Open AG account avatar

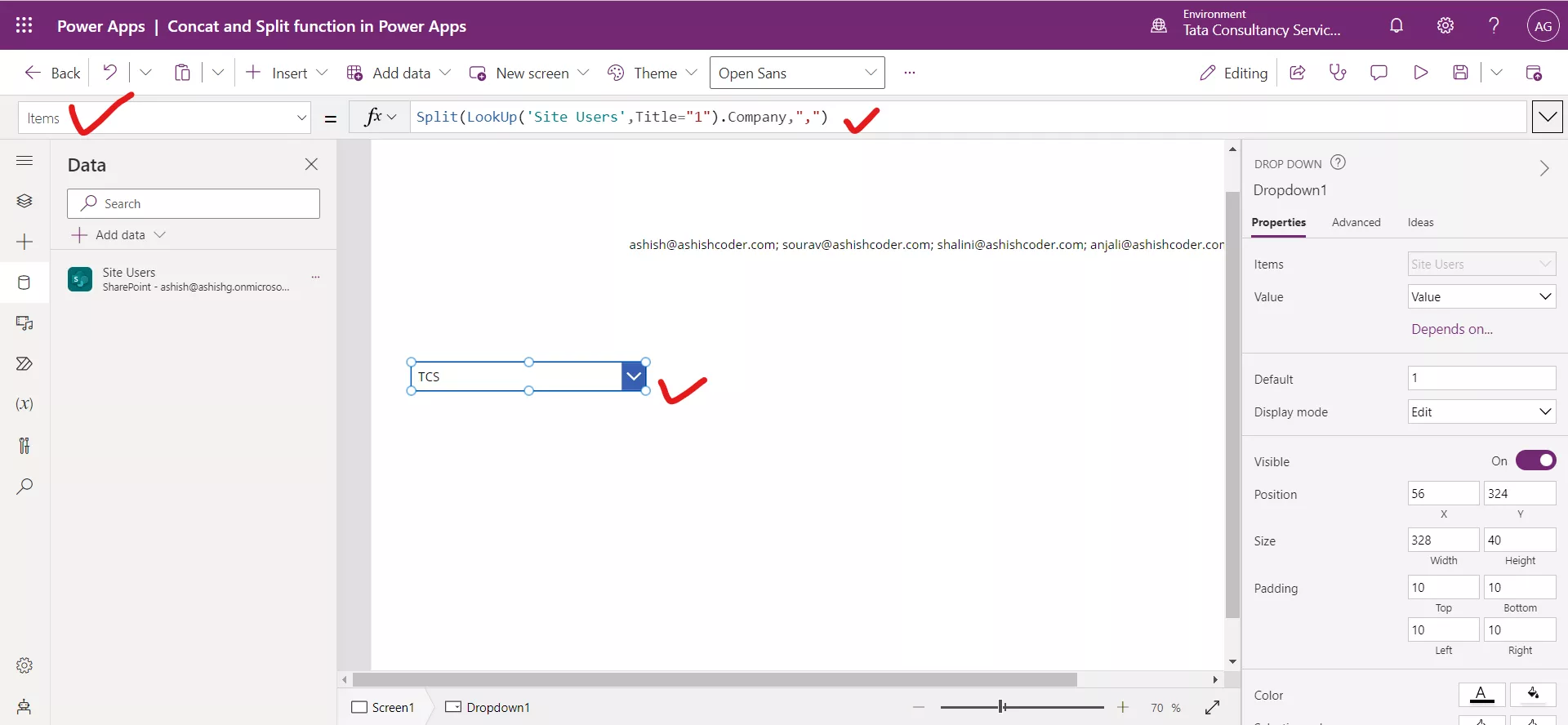click(1543, 26)
